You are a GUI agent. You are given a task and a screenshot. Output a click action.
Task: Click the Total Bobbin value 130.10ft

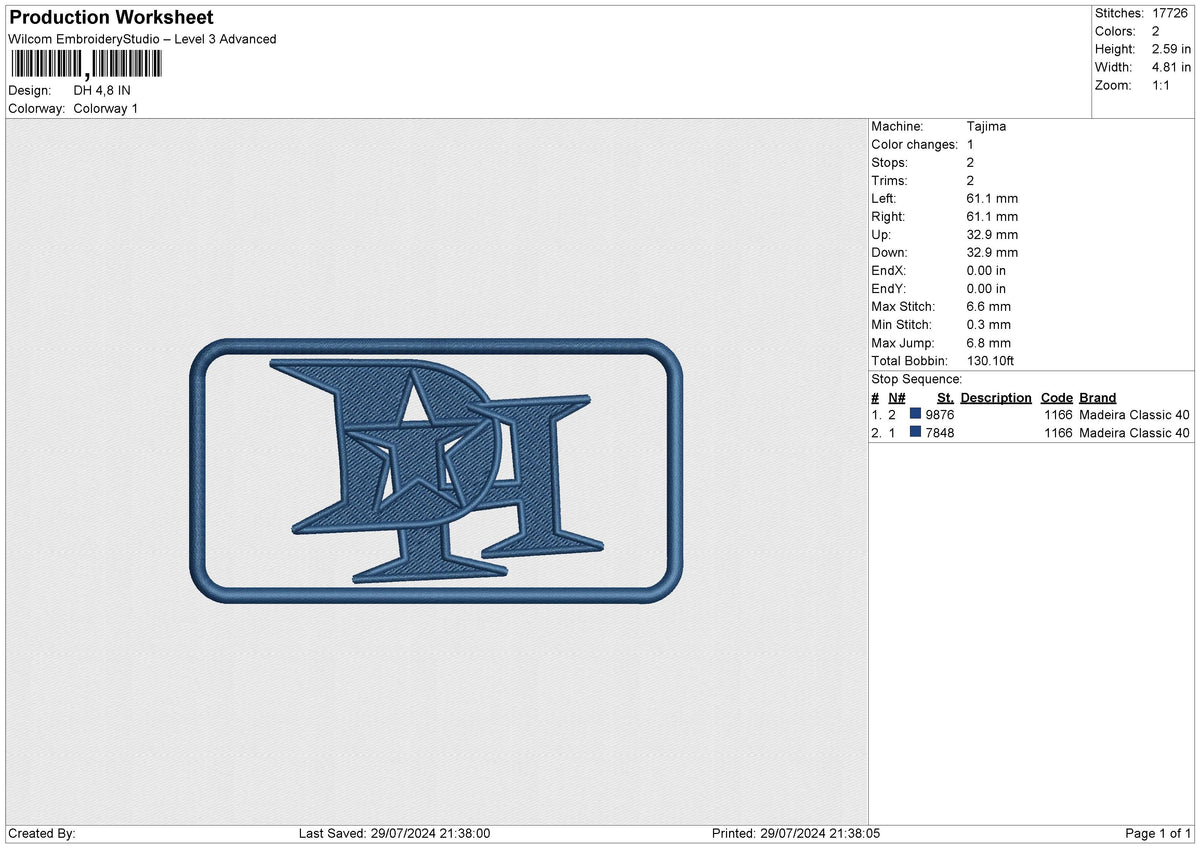click(x=991, y=360)
